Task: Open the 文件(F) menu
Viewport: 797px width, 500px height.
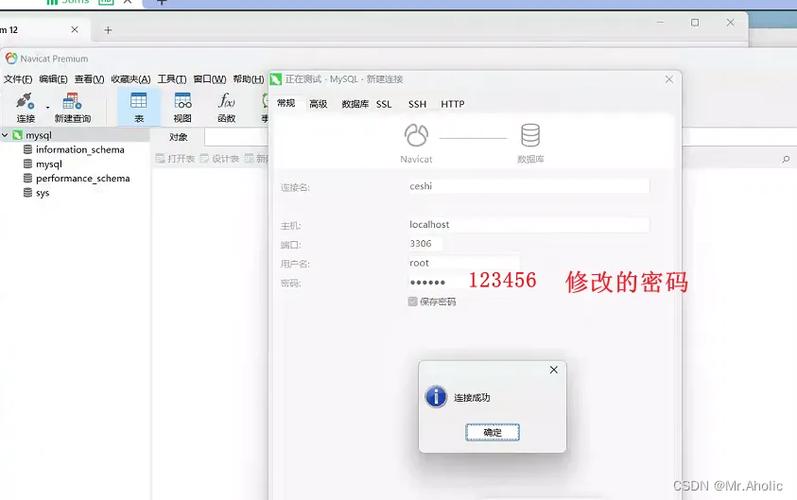Action: tap(18, 79)
